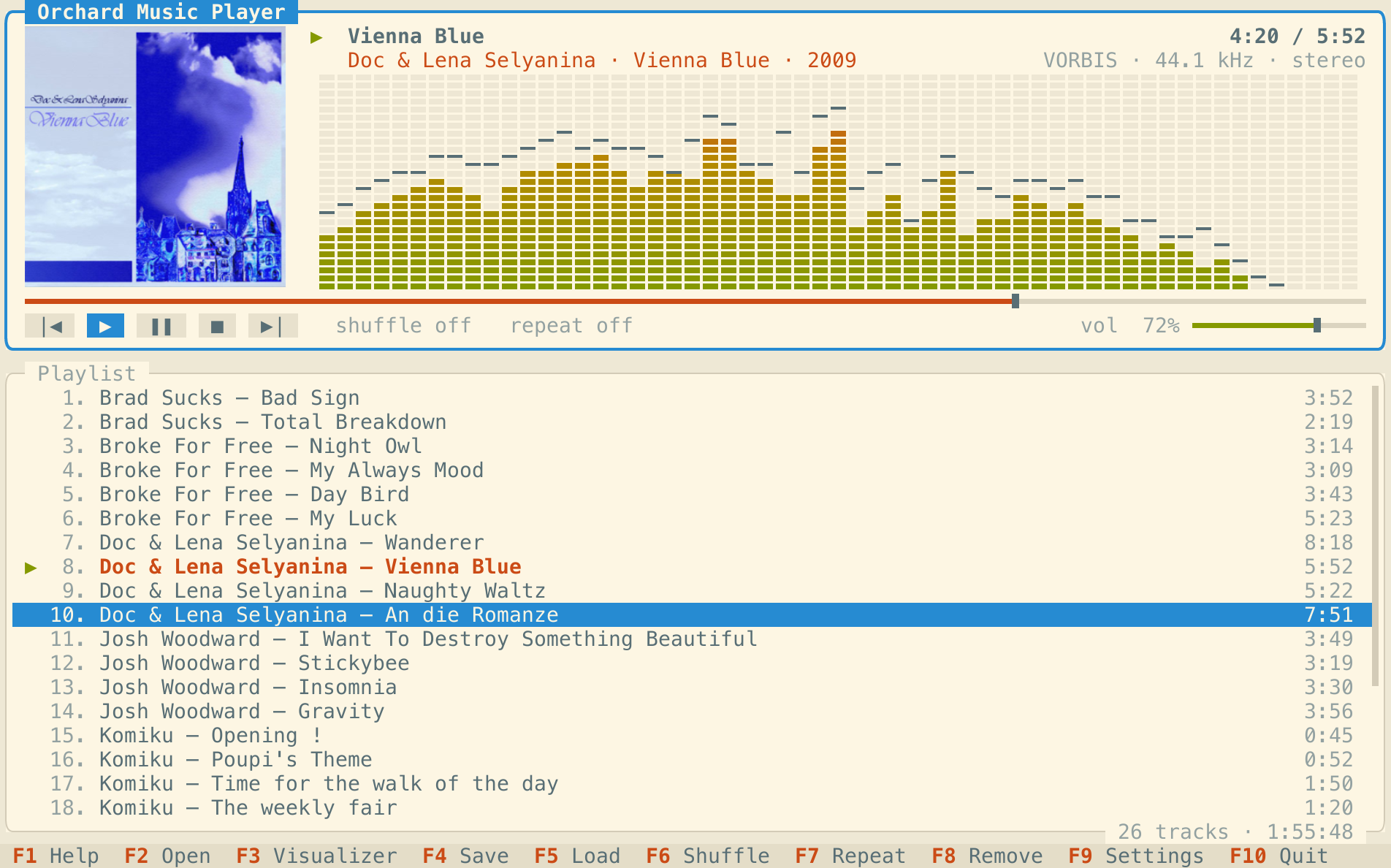This screenshot has height=868, width=1391.
Task: Select track 7 Doc & Lena Selyanina – Wanderer
Action: pos(692,543)
